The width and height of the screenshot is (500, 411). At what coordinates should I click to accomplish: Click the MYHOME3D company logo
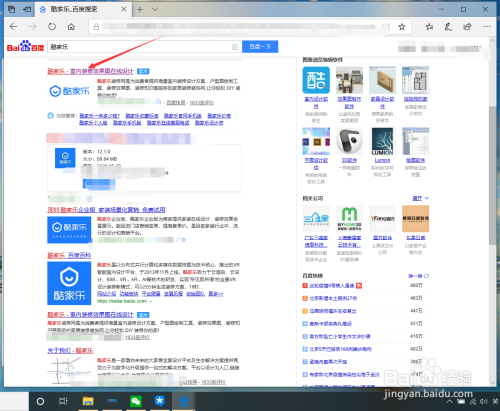(349, 219)
